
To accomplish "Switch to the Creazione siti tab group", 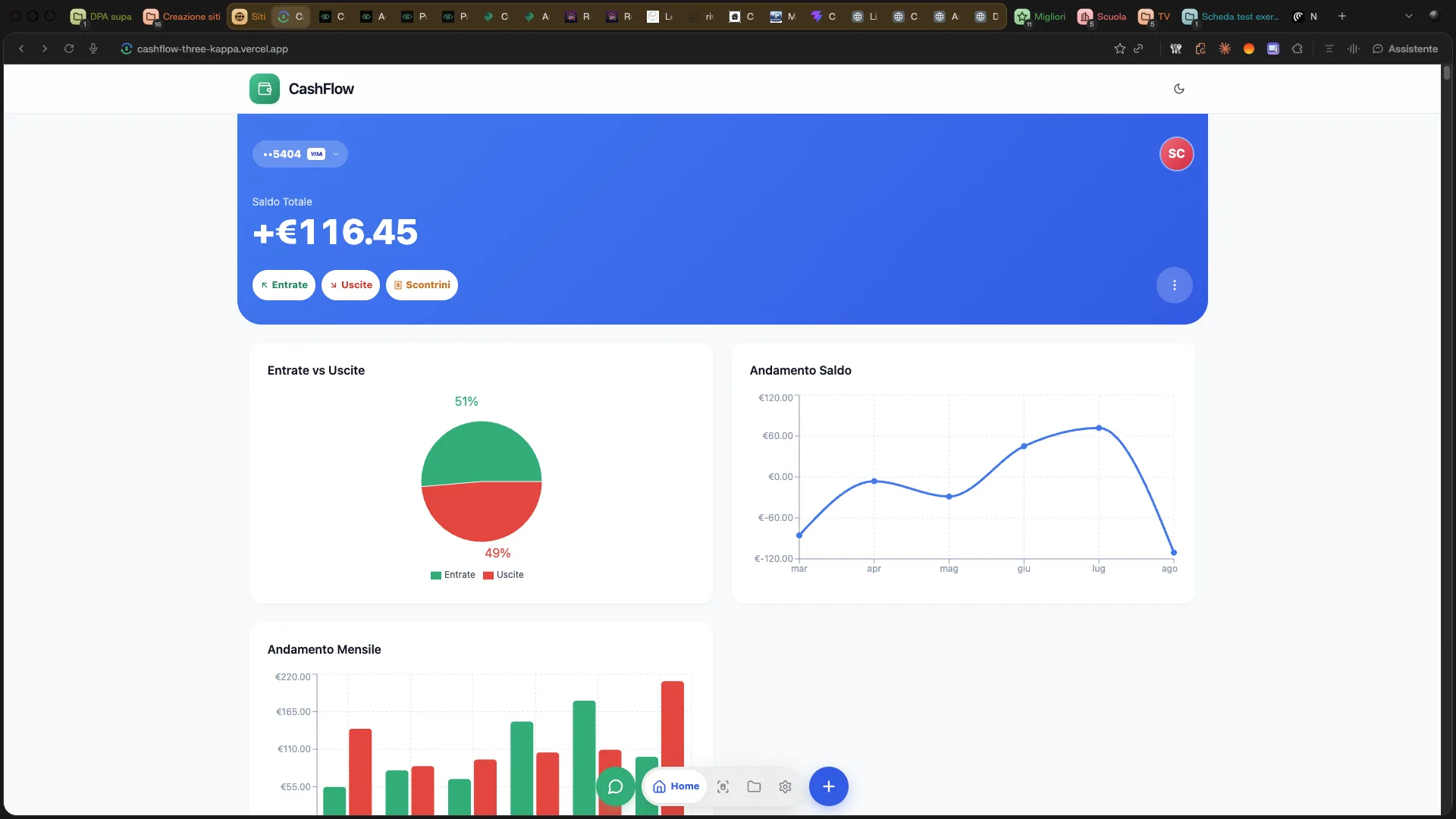I will [182, 17].
